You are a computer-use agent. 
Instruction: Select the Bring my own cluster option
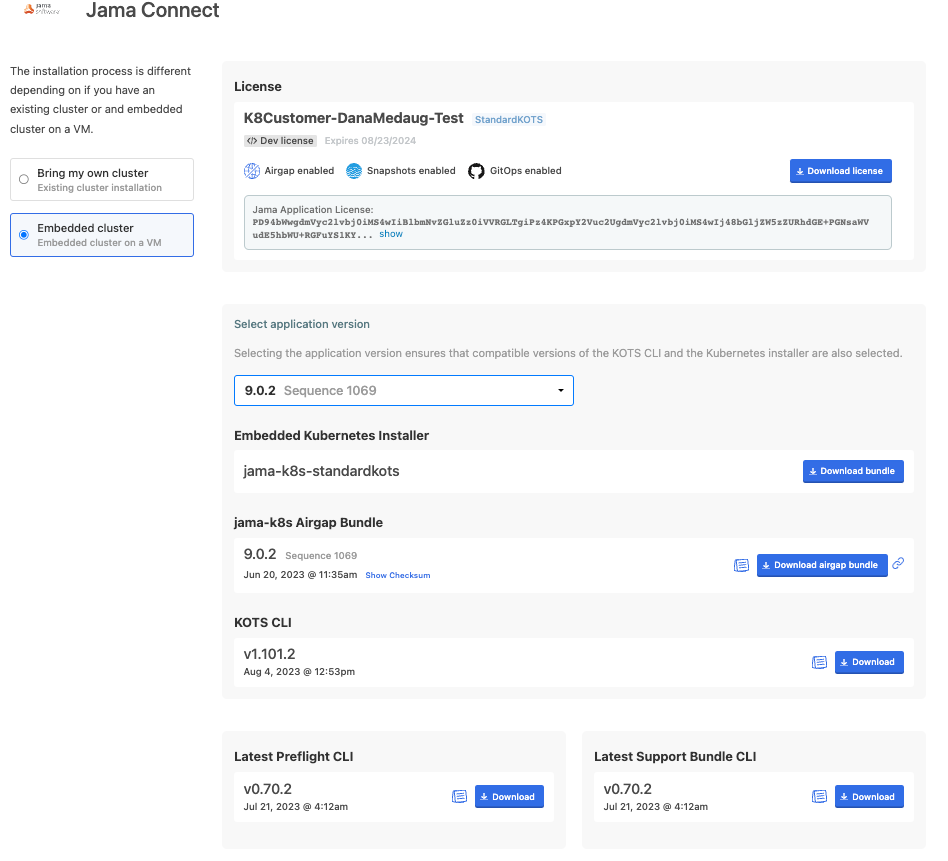point(24,179)
